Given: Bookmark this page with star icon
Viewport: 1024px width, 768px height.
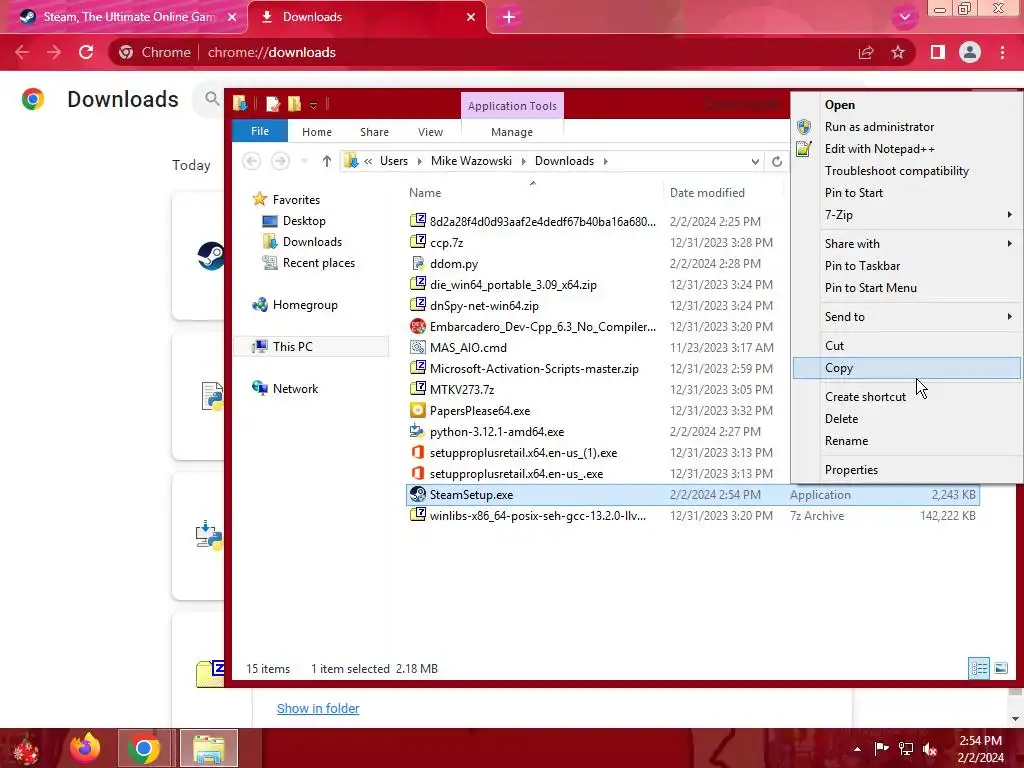Looking at the screenshot, I should 898,52.
